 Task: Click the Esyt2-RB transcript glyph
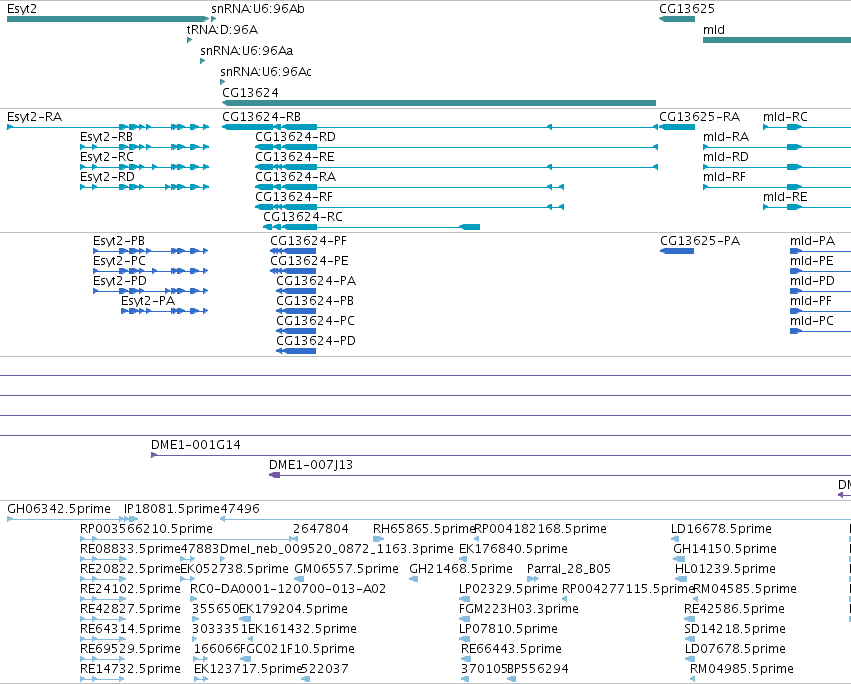[144, 147]
